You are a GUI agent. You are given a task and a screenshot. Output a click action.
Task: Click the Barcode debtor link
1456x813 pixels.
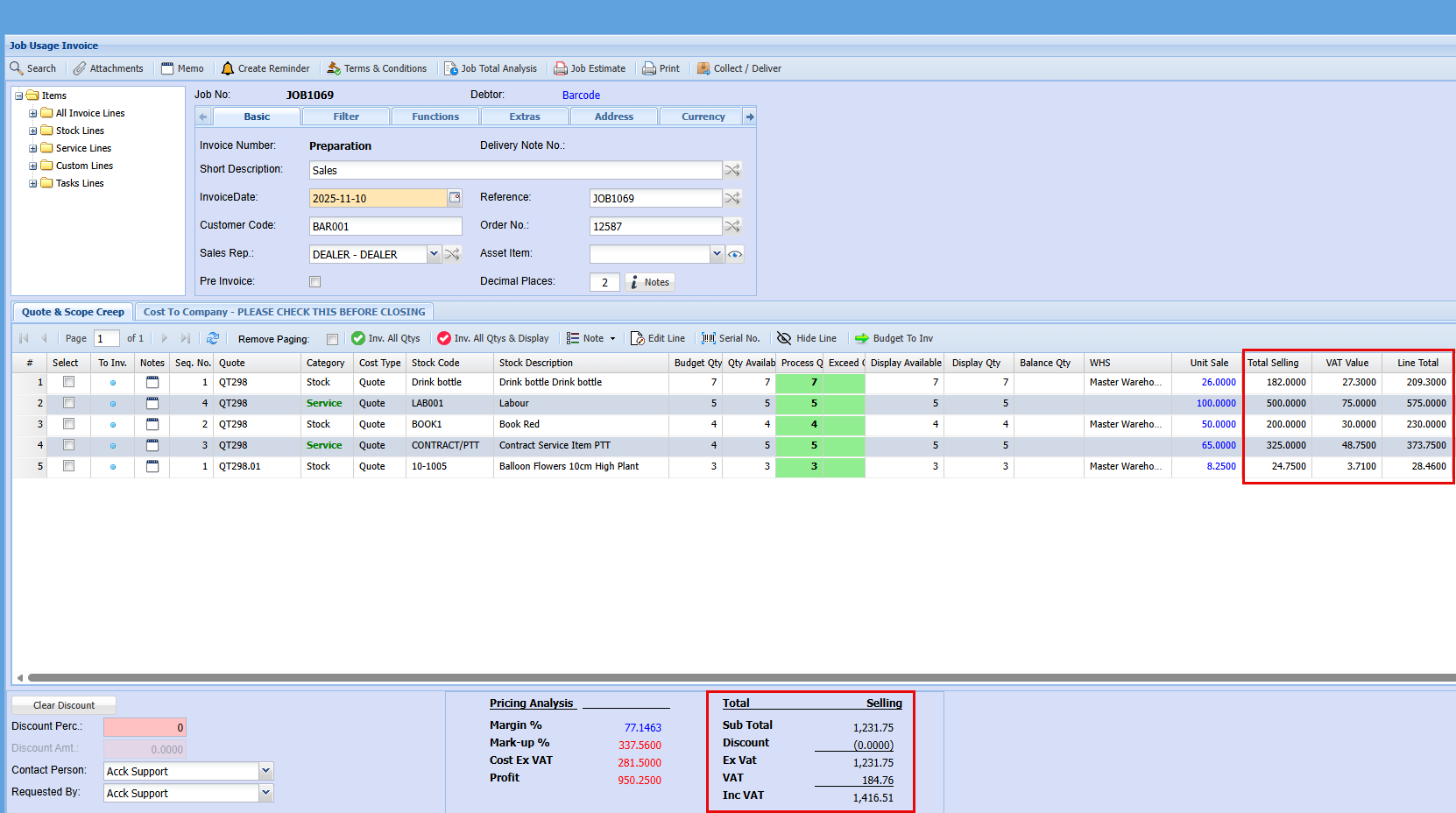581,95
